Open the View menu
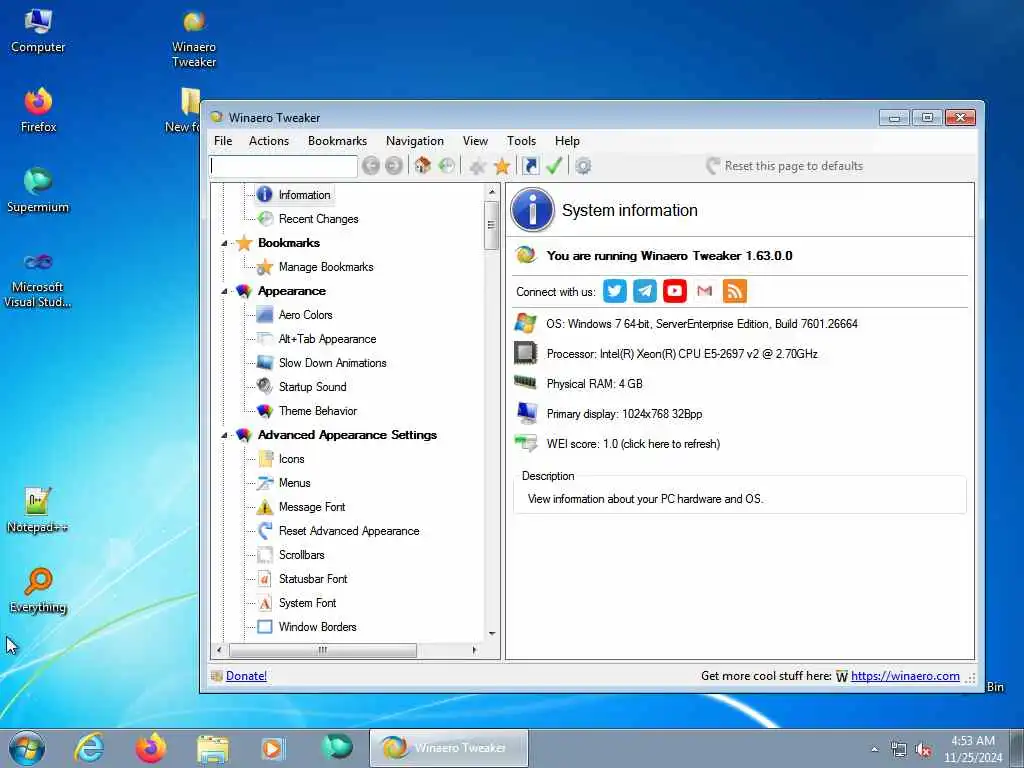Image resolution: width=1024 pixels, height=768 pixels. 475,141
